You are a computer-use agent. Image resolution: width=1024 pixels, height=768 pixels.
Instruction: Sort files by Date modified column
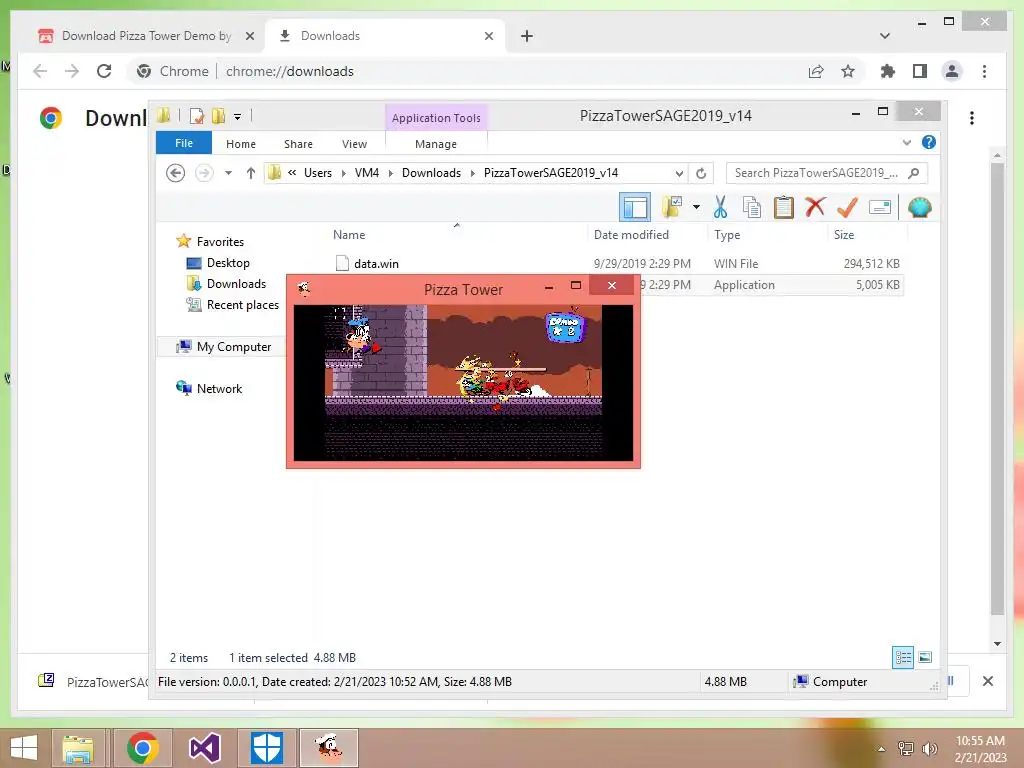tap(631, 235)
